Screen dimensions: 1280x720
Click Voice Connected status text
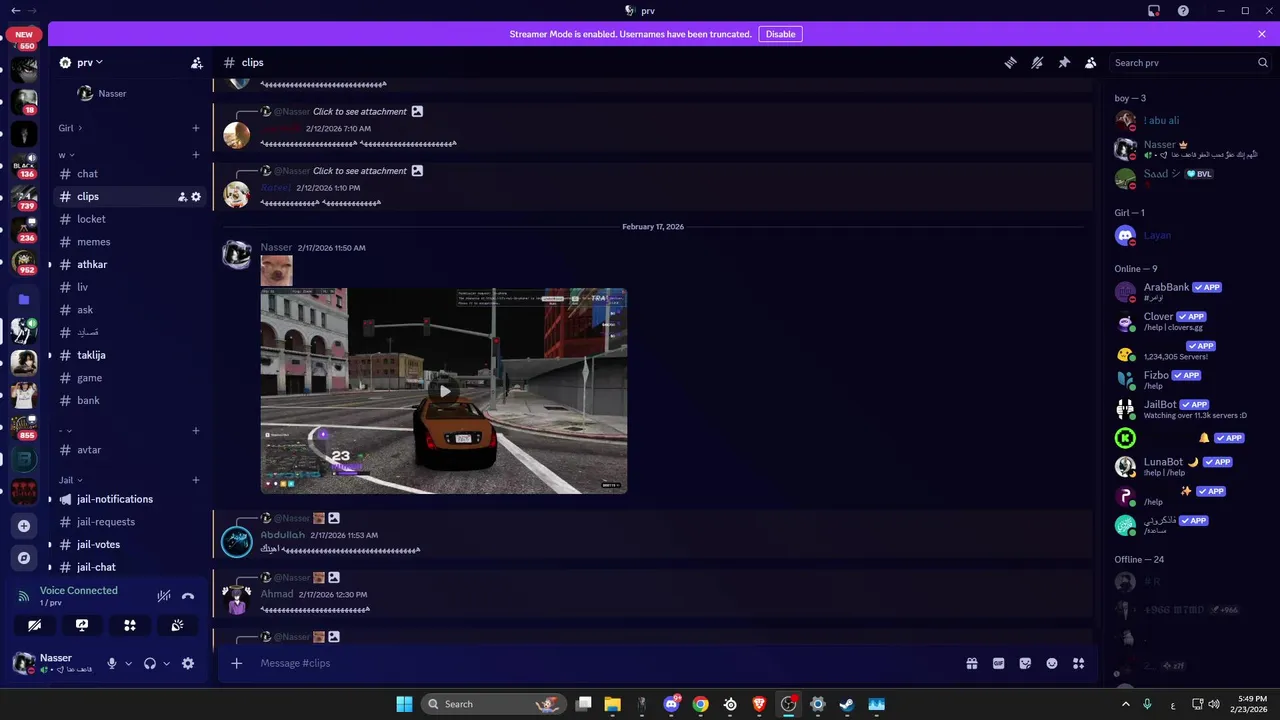[x=79, y=590]
